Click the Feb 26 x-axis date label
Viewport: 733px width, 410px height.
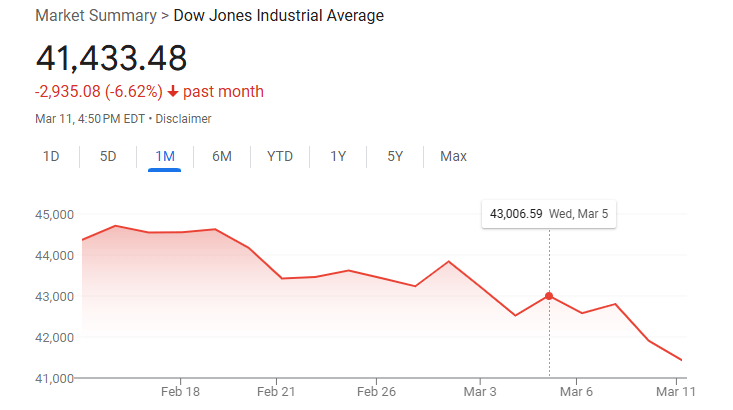click(376, 390)
